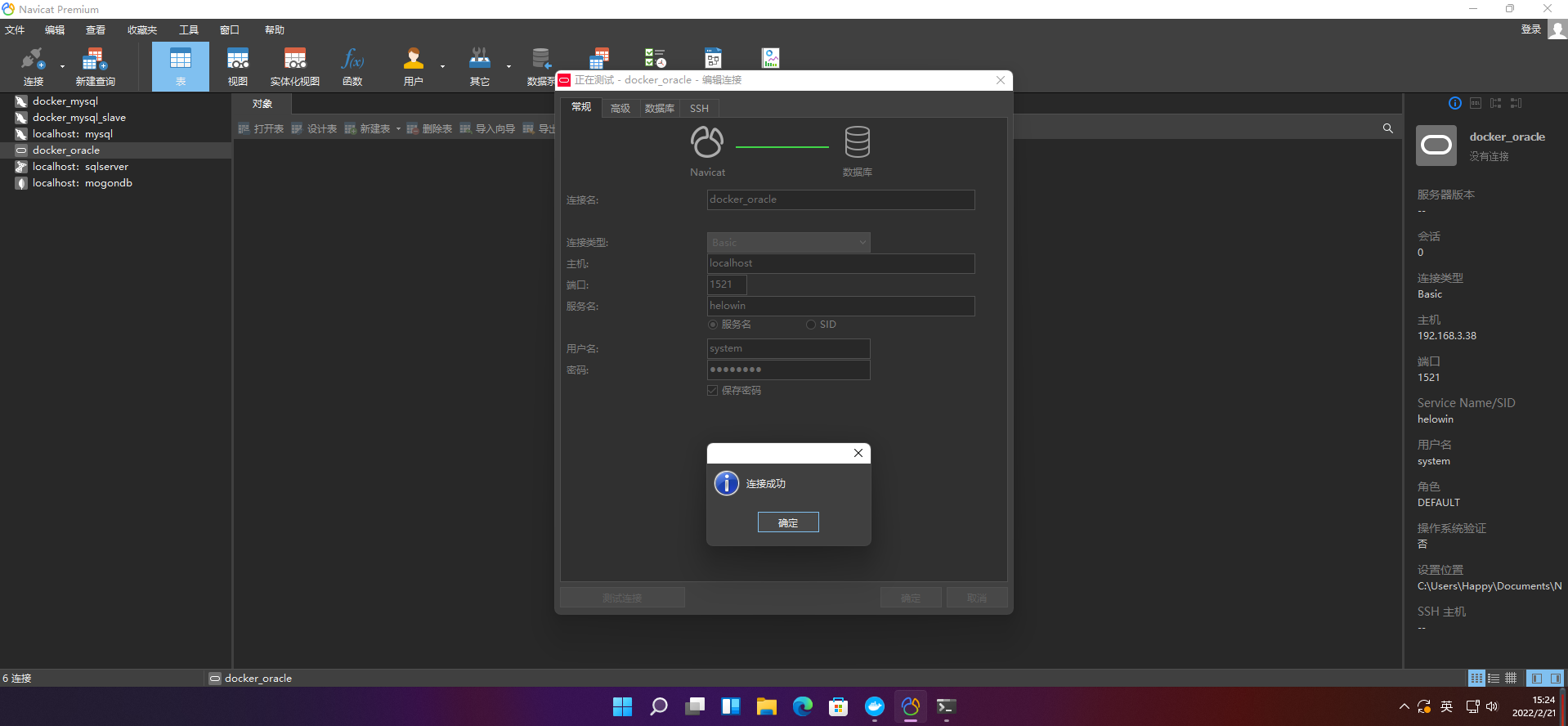Viewport: 1568px width, 726px height.
Task: Show the info panel via blue i icon
Action: pos(1454,103)
